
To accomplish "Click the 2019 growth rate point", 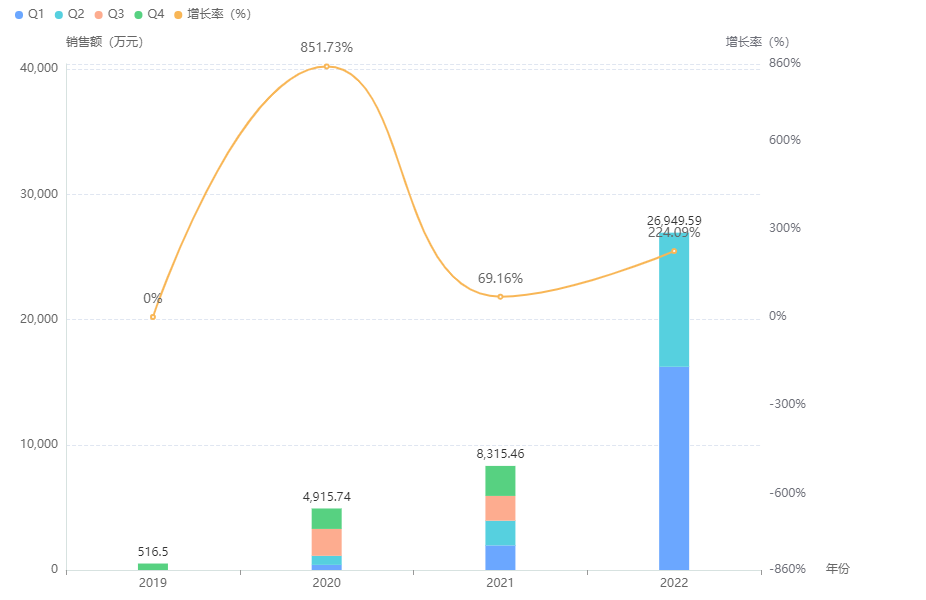I will click(x=153, y=317).
